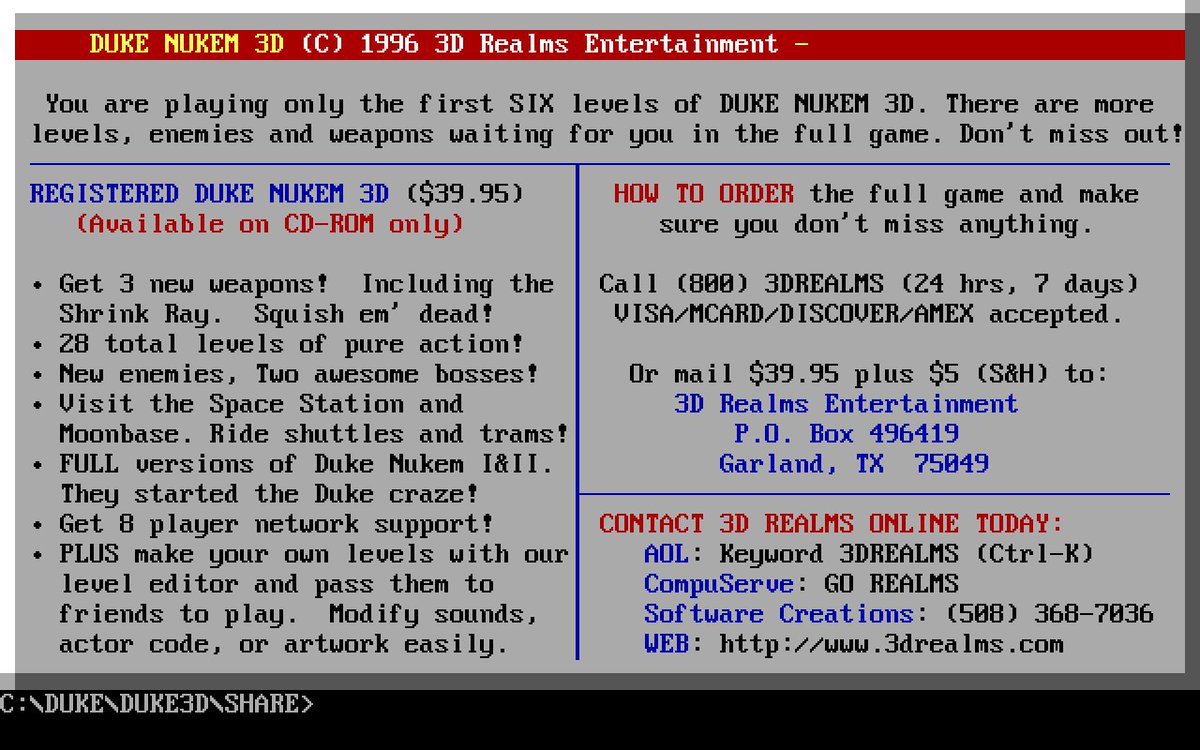The height and width of the screenshot is (750, 1200).
Task: Click 'PLUS make your own levels' line
Action: click(299, 554)
